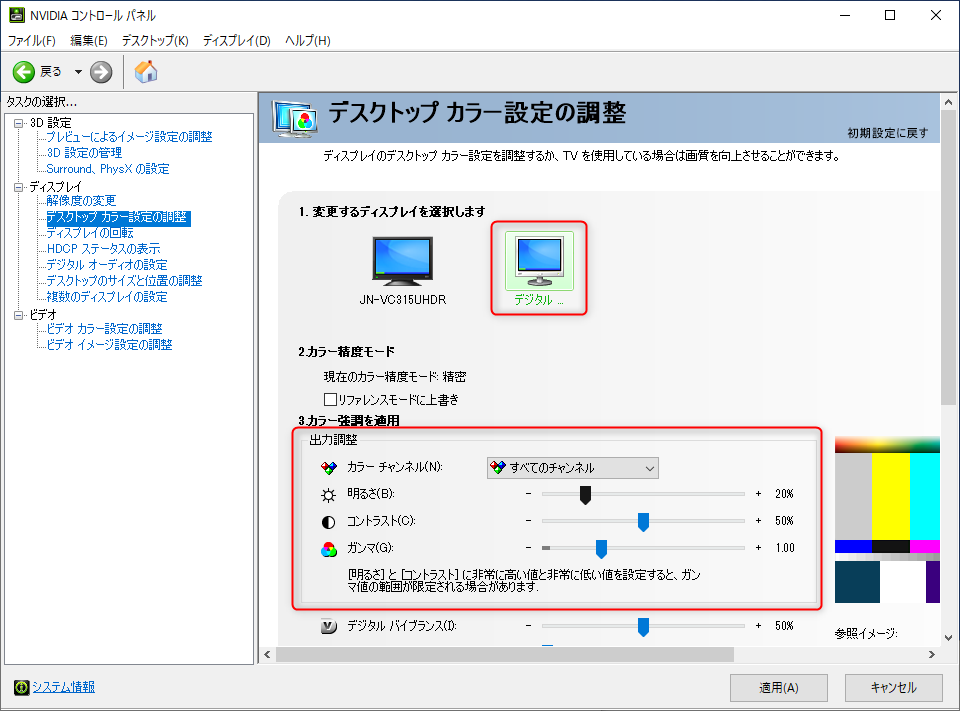This screenshot has height=711, width=960.
Task: Click the green Back arrow icon
Action: click(24, 72)
